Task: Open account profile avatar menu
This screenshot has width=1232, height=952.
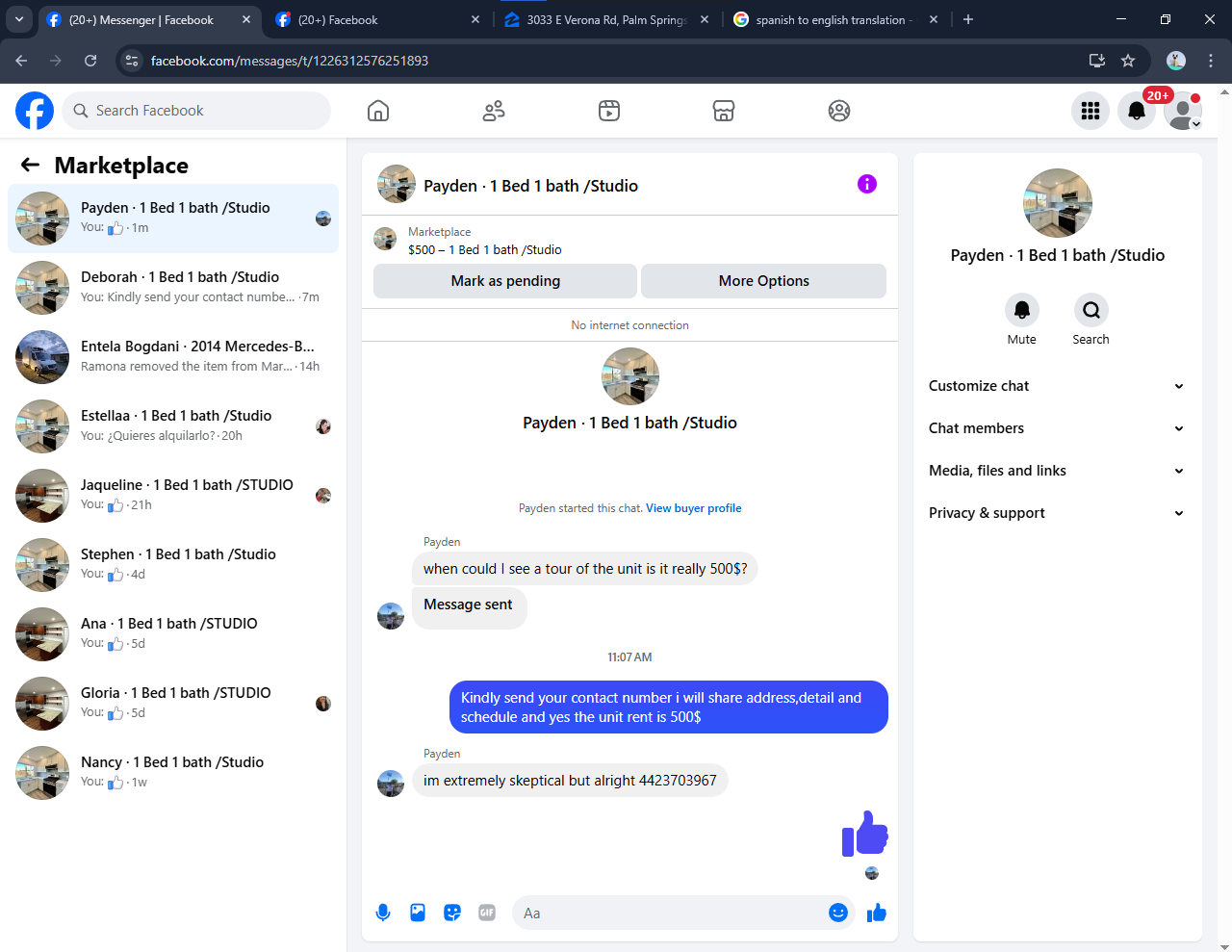Action: click(x=1183, y=111)
